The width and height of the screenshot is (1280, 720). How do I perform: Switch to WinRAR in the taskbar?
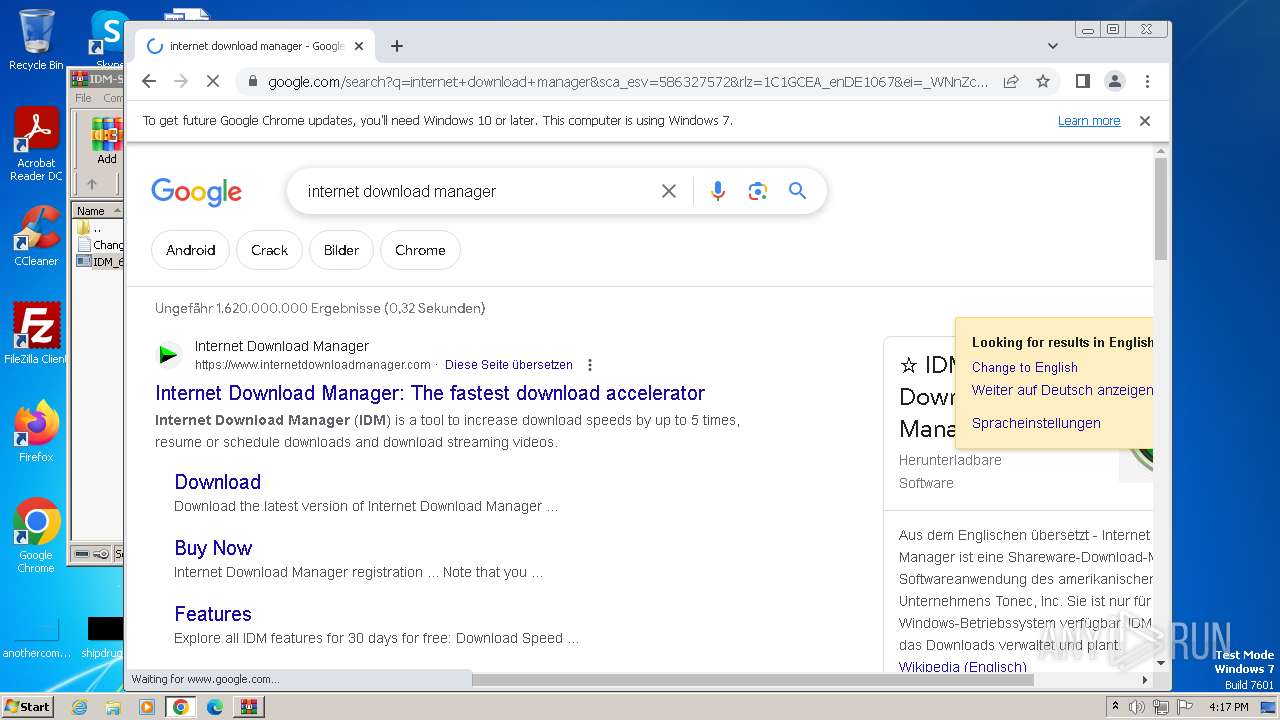point(248,707)
